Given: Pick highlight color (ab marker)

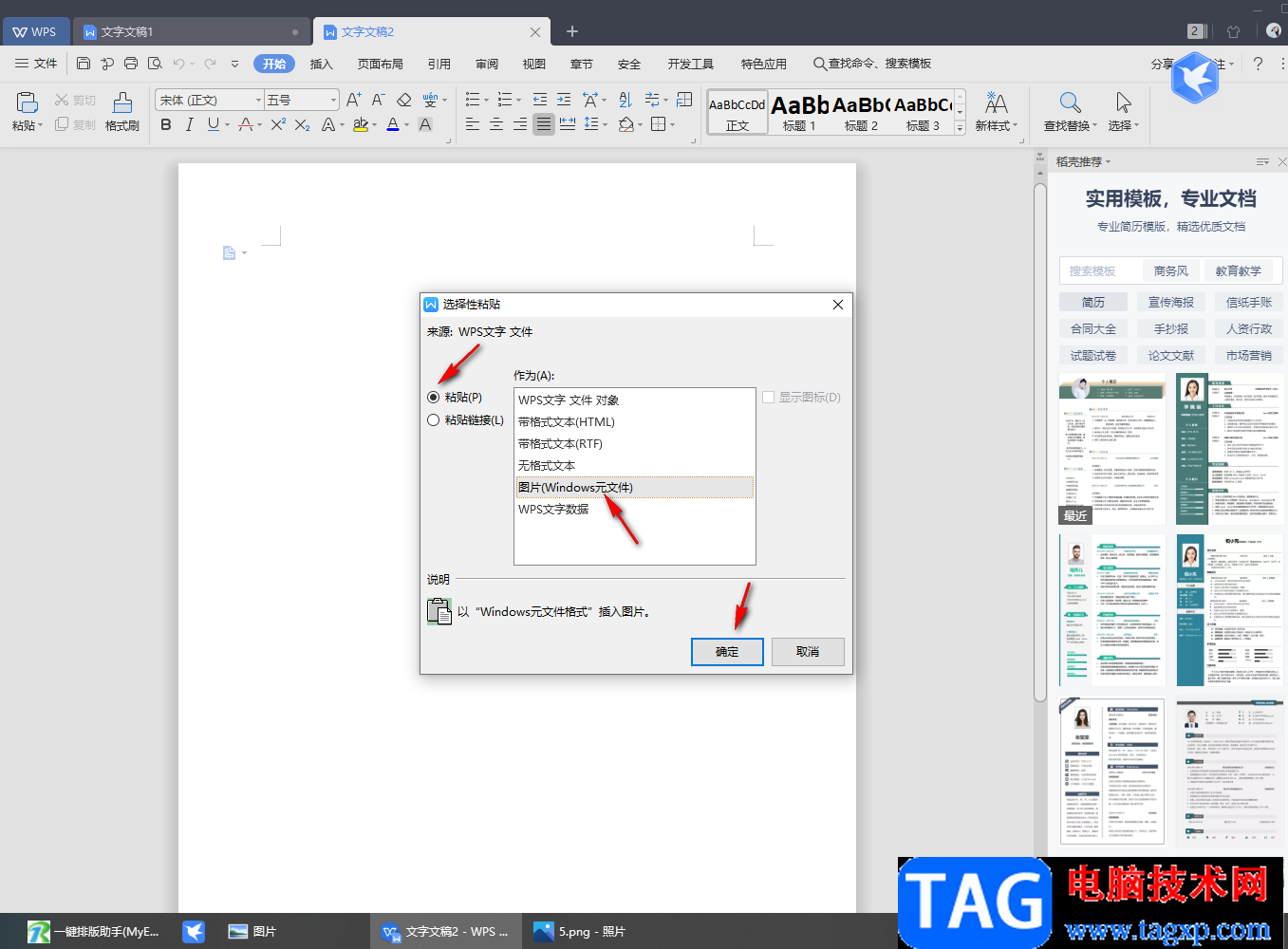Looking at the screenshot, I should (361, 124).
